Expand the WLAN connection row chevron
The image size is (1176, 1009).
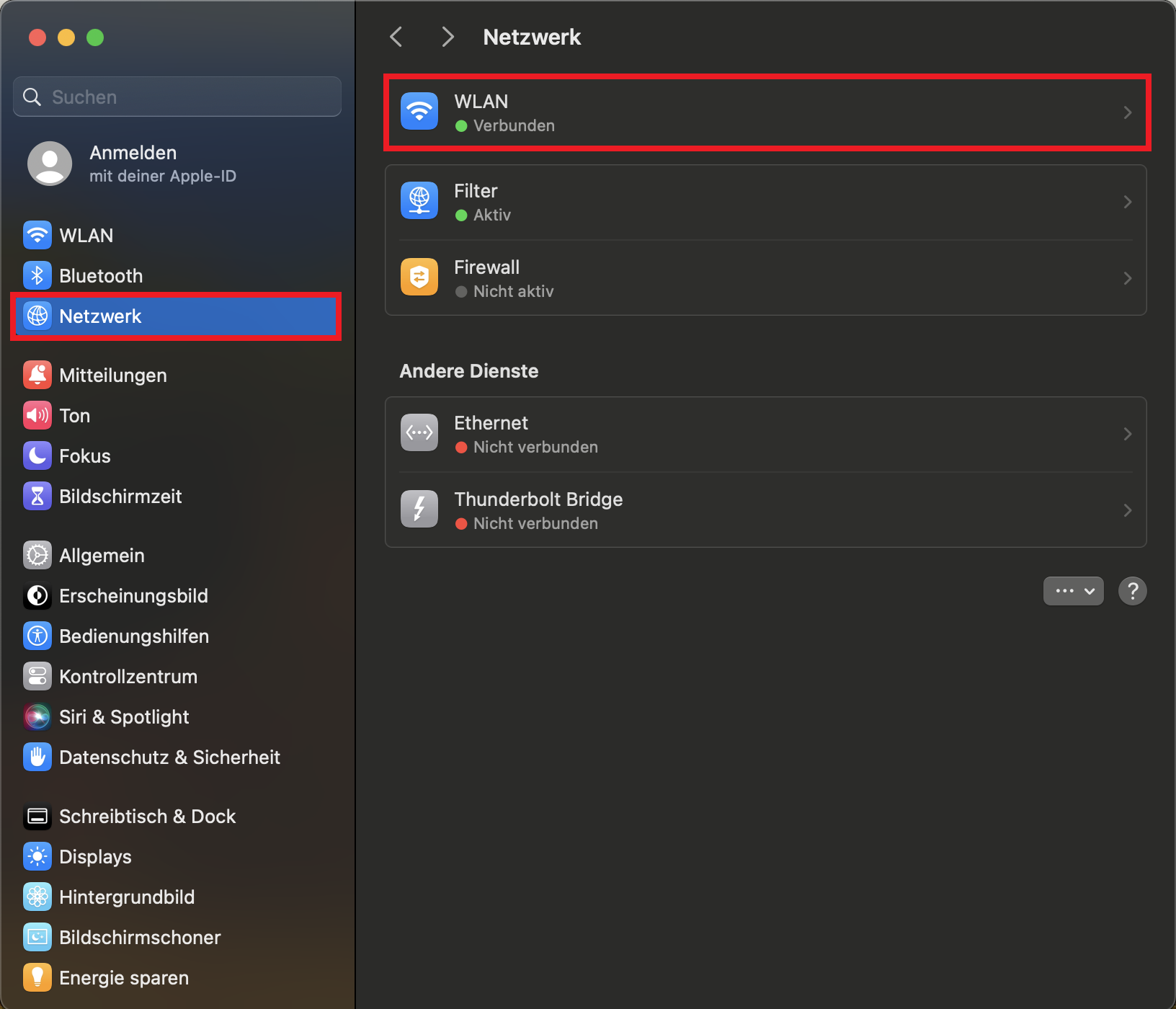coord(1127,112)
